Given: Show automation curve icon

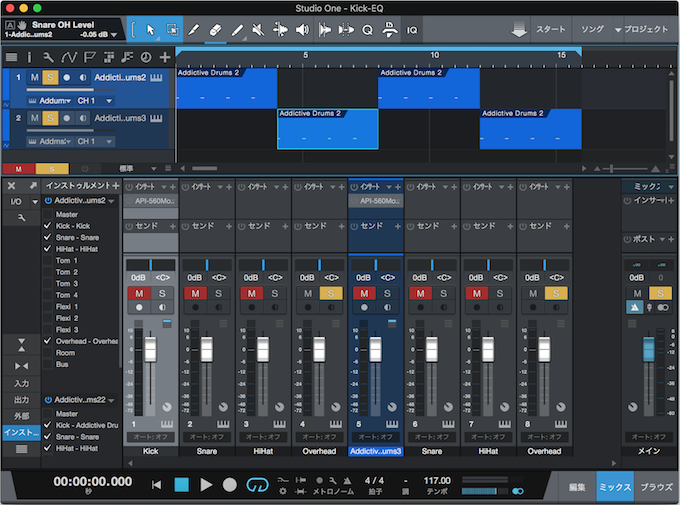Looking at the screenshot, I should pyautogui.click(x=69, y=57).
